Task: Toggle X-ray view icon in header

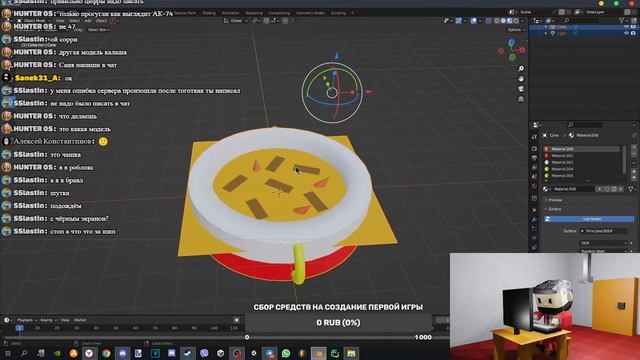Action: coord(489,20)
